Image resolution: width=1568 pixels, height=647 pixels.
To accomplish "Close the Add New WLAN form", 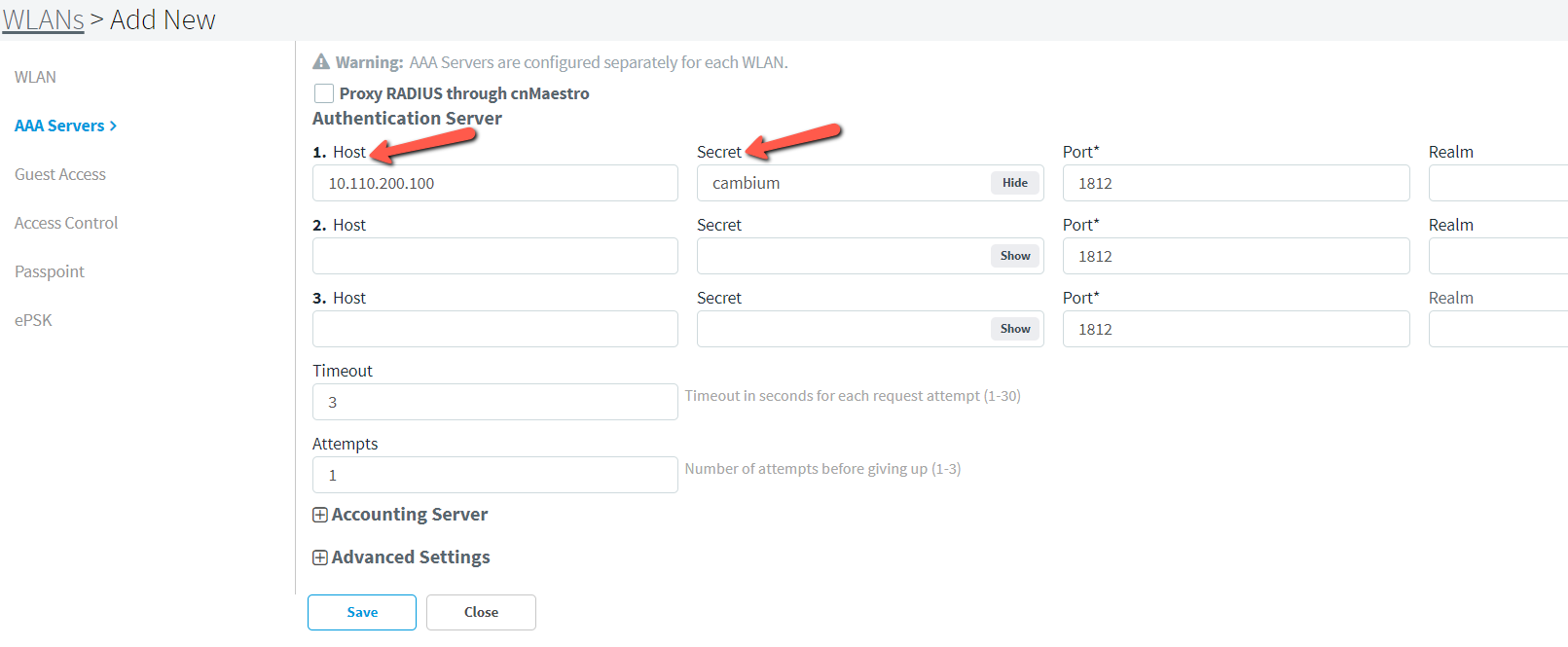I will click(481, 612).
